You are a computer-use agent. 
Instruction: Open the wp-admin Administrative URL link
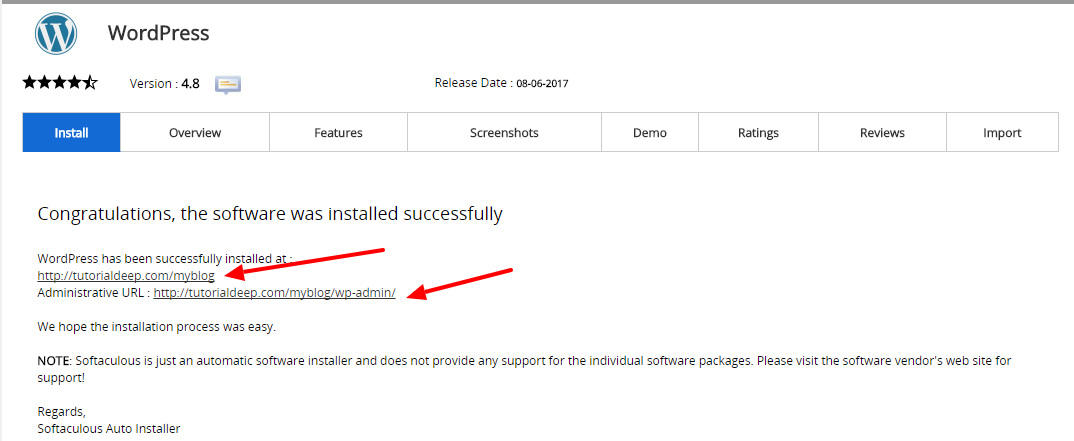(275, 293)
